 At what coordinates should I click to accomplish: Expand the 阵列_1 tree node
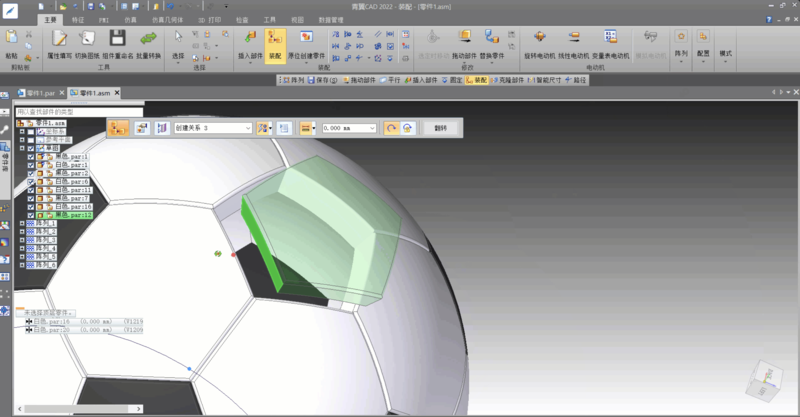pos(21,223)
